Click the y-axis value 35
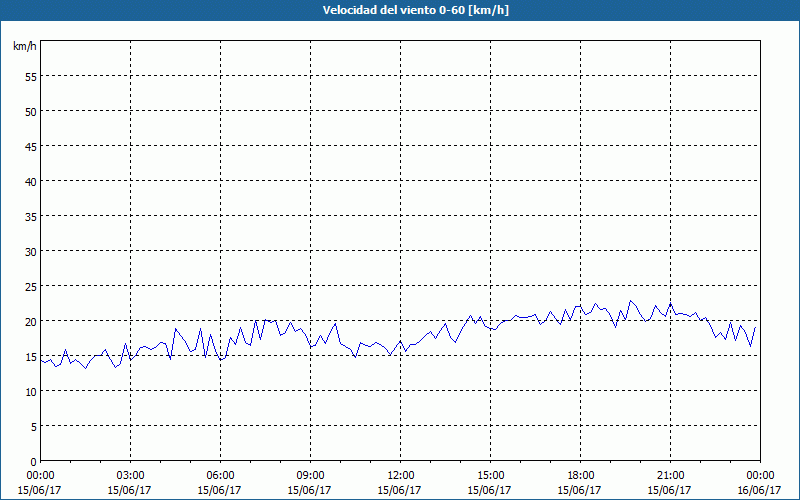This screenshot has width=800, height=500. [x=31, y=217]
